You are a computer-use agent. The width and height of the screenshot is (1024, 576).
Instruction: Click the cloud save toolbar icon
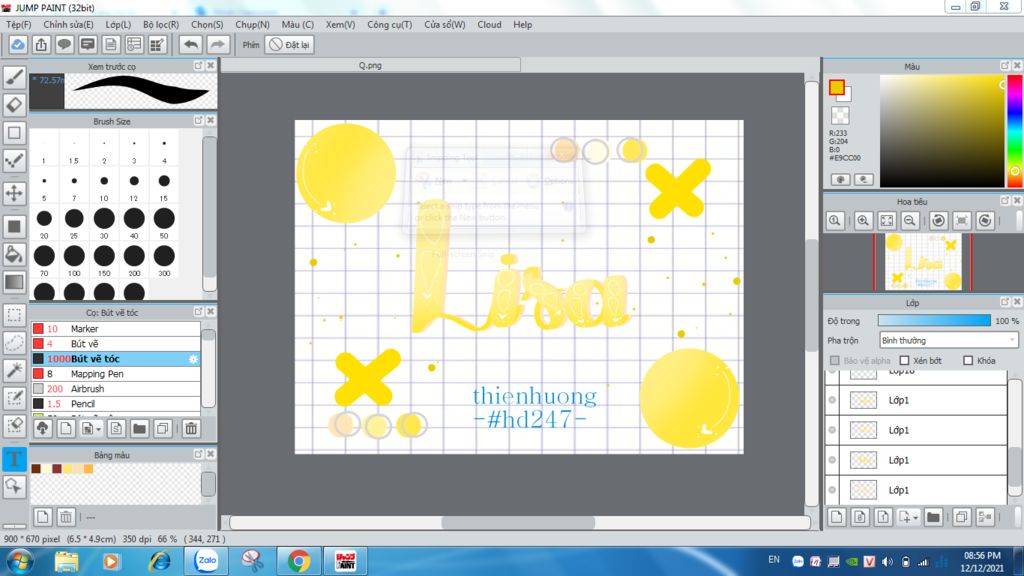click(x=18, y=44)
